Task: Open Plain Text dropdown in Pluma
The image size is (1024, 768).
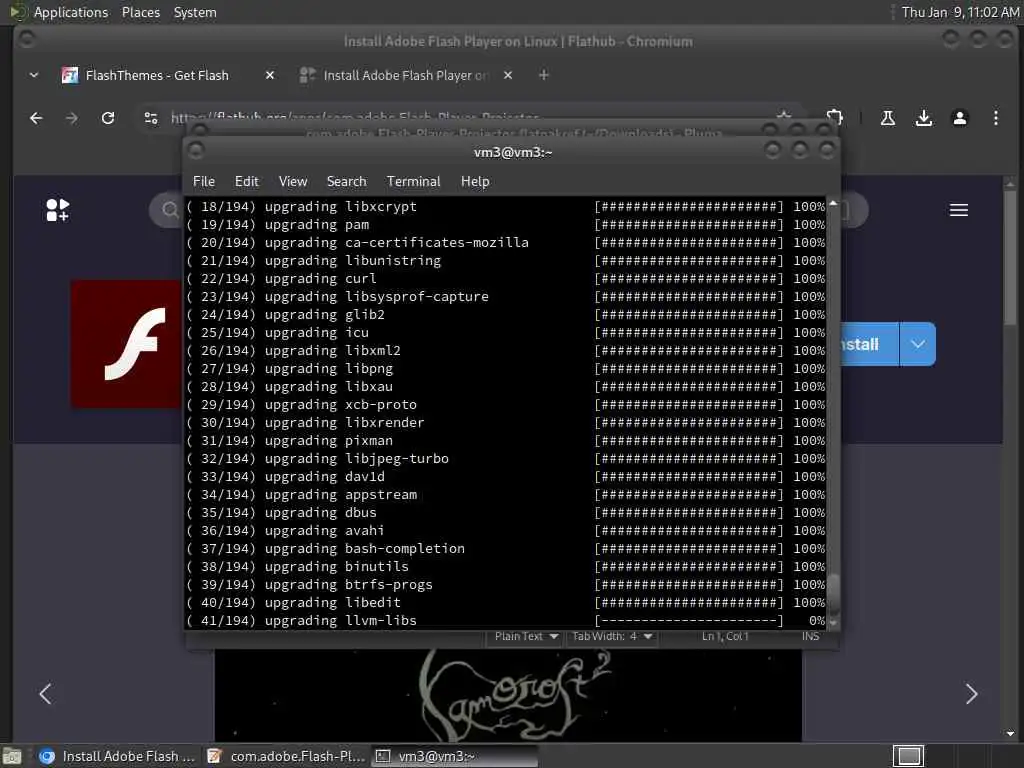Action: point(526,636)
